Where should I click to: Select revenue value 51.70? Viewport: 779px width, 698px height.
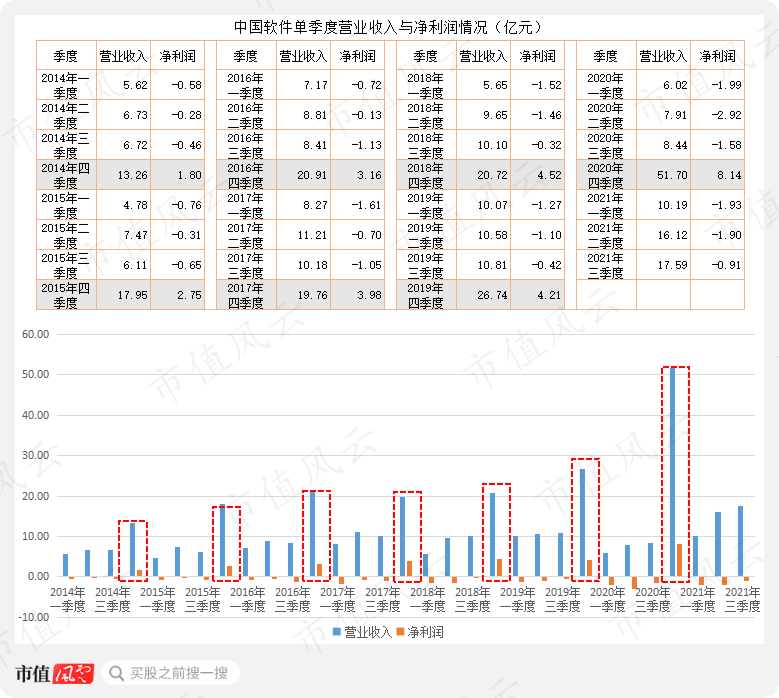pos(672,175)
